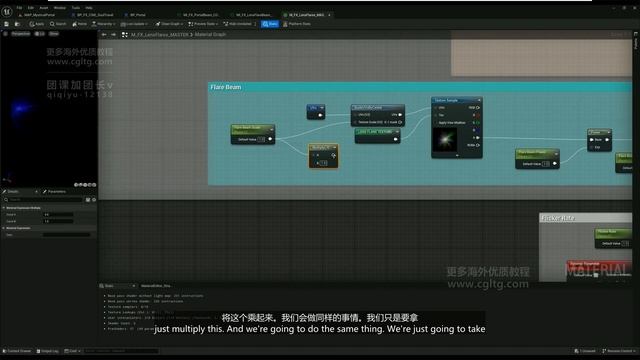Open the File menu
This screenshot has height=360, width=640.
pos(19,8)
